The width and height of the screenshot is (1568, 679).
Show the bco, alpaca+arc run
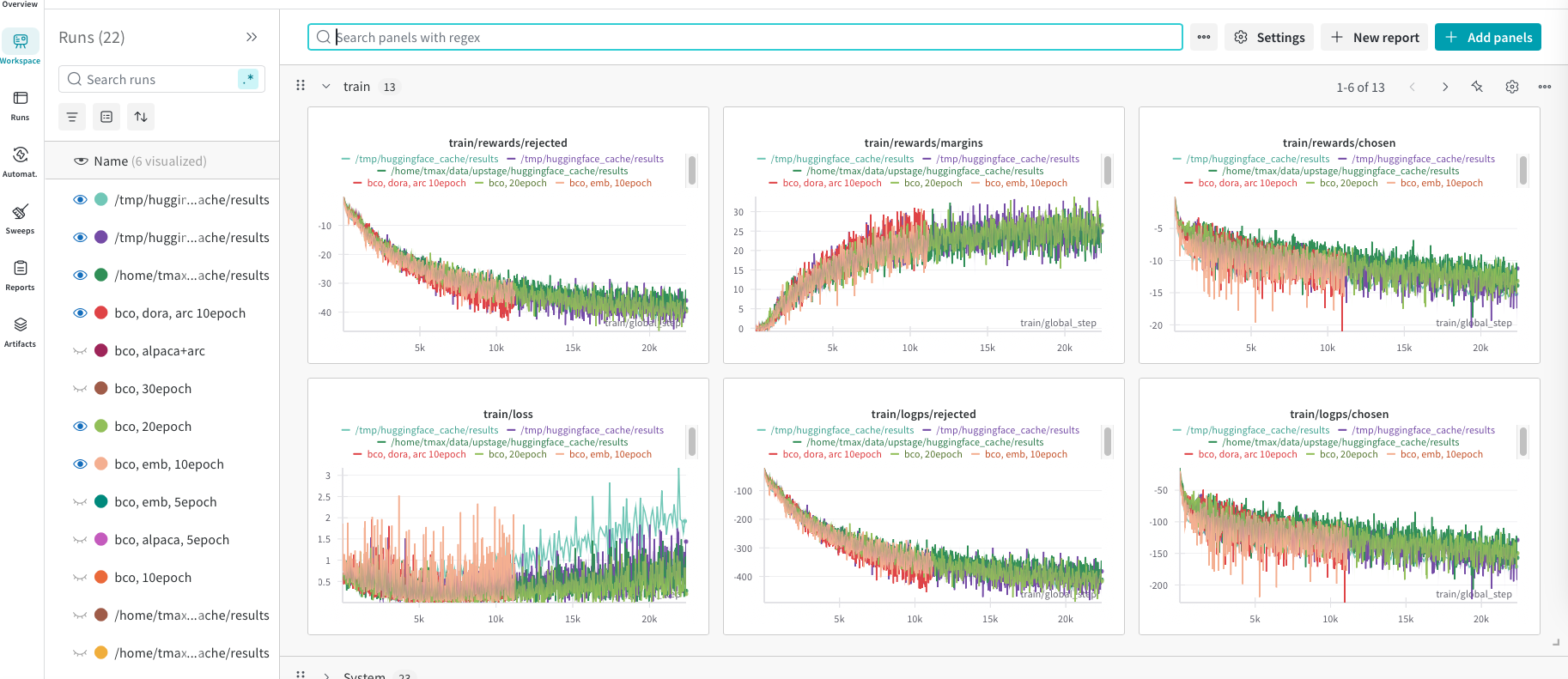pos(81,351)
